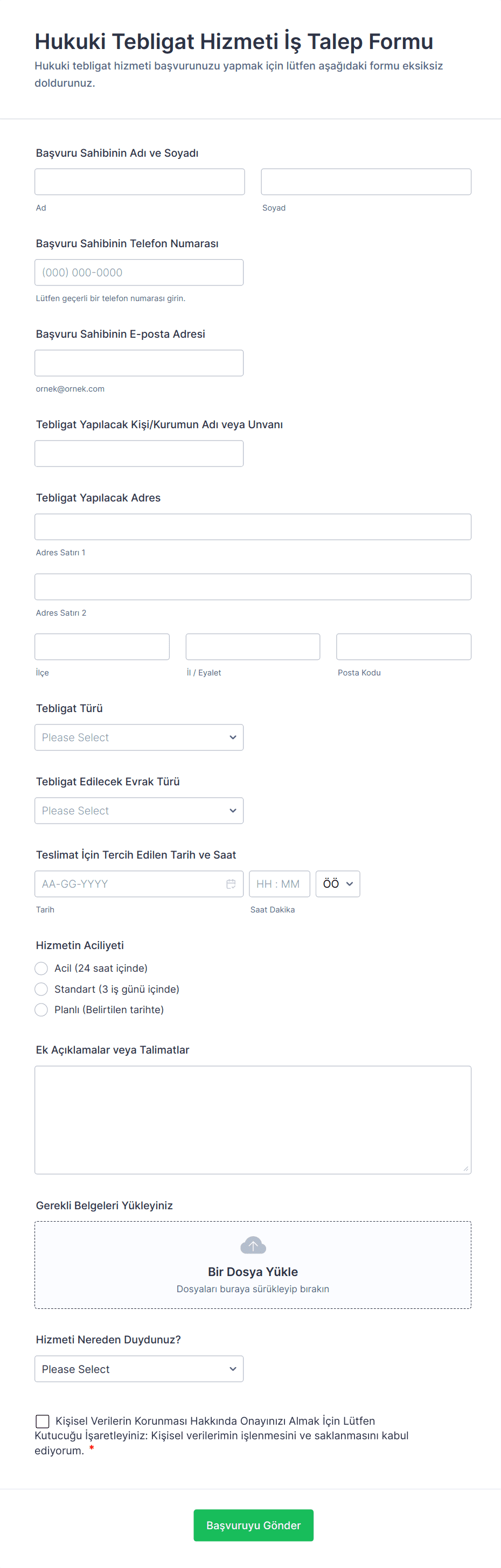Select Acil (24 saat içinde) option
501x1568 pixels.
[41, 968]
